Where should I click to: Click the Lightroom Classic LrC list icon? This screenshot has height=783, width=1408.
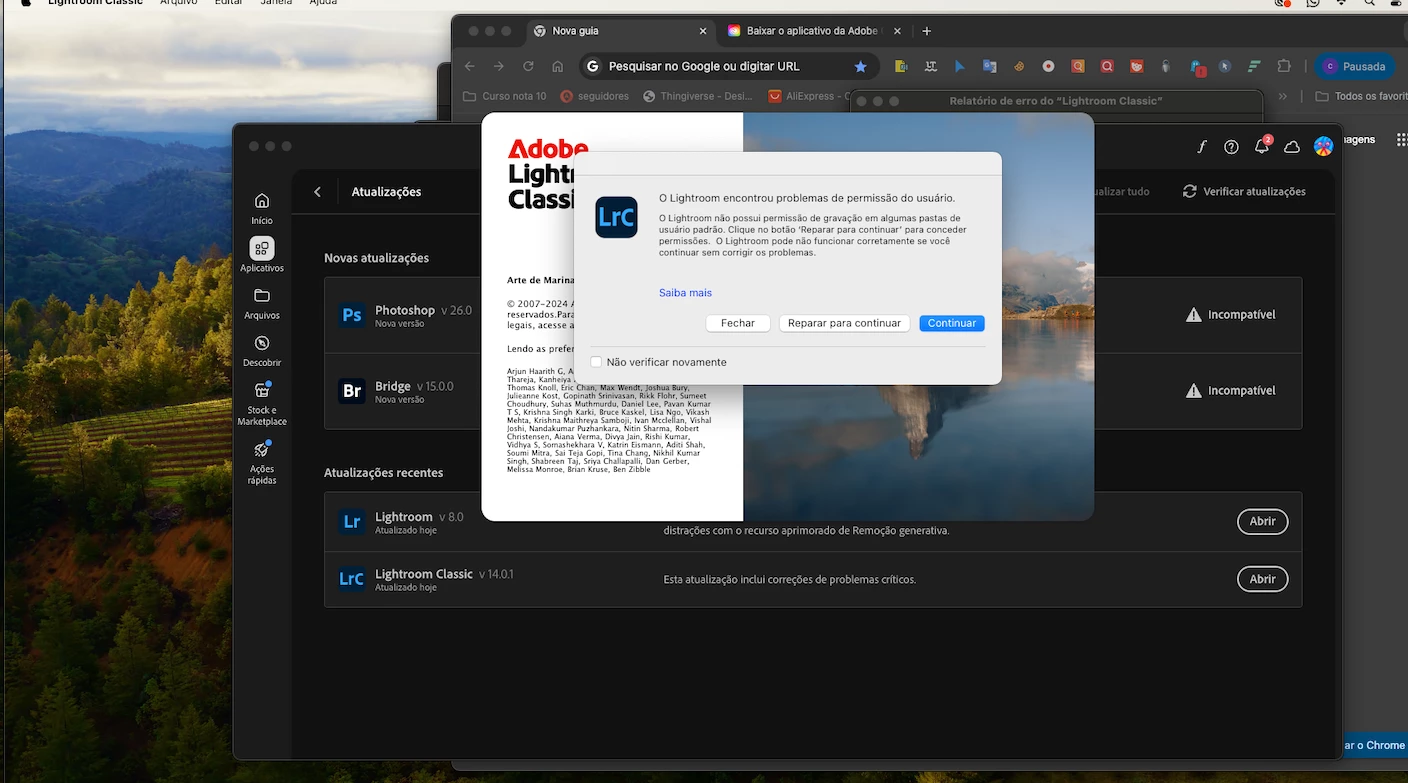352,579
